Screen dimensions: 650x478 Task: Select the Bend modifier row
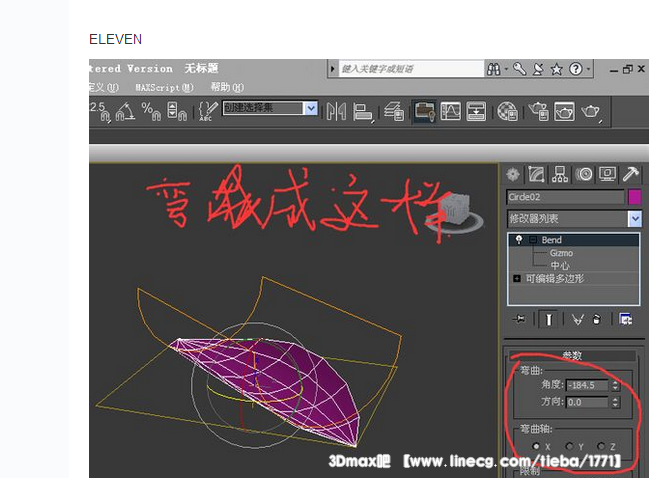click(574, 240)
